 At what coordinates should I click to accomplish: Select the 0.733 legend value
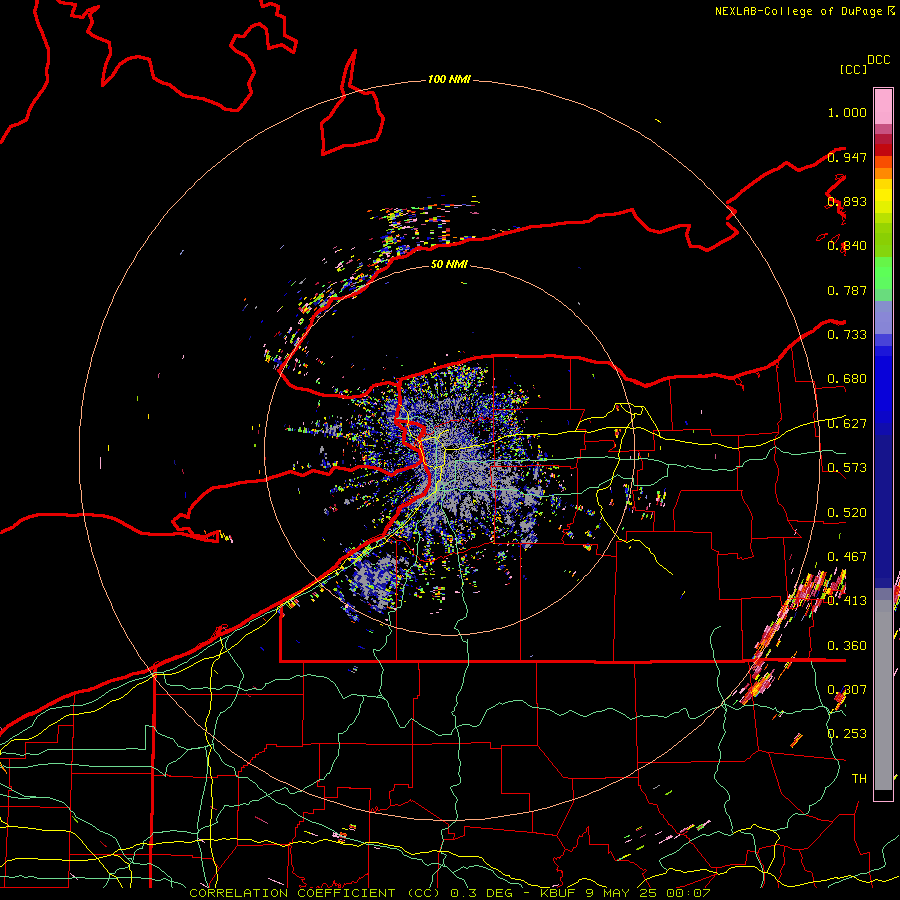(x=847, y=335)
